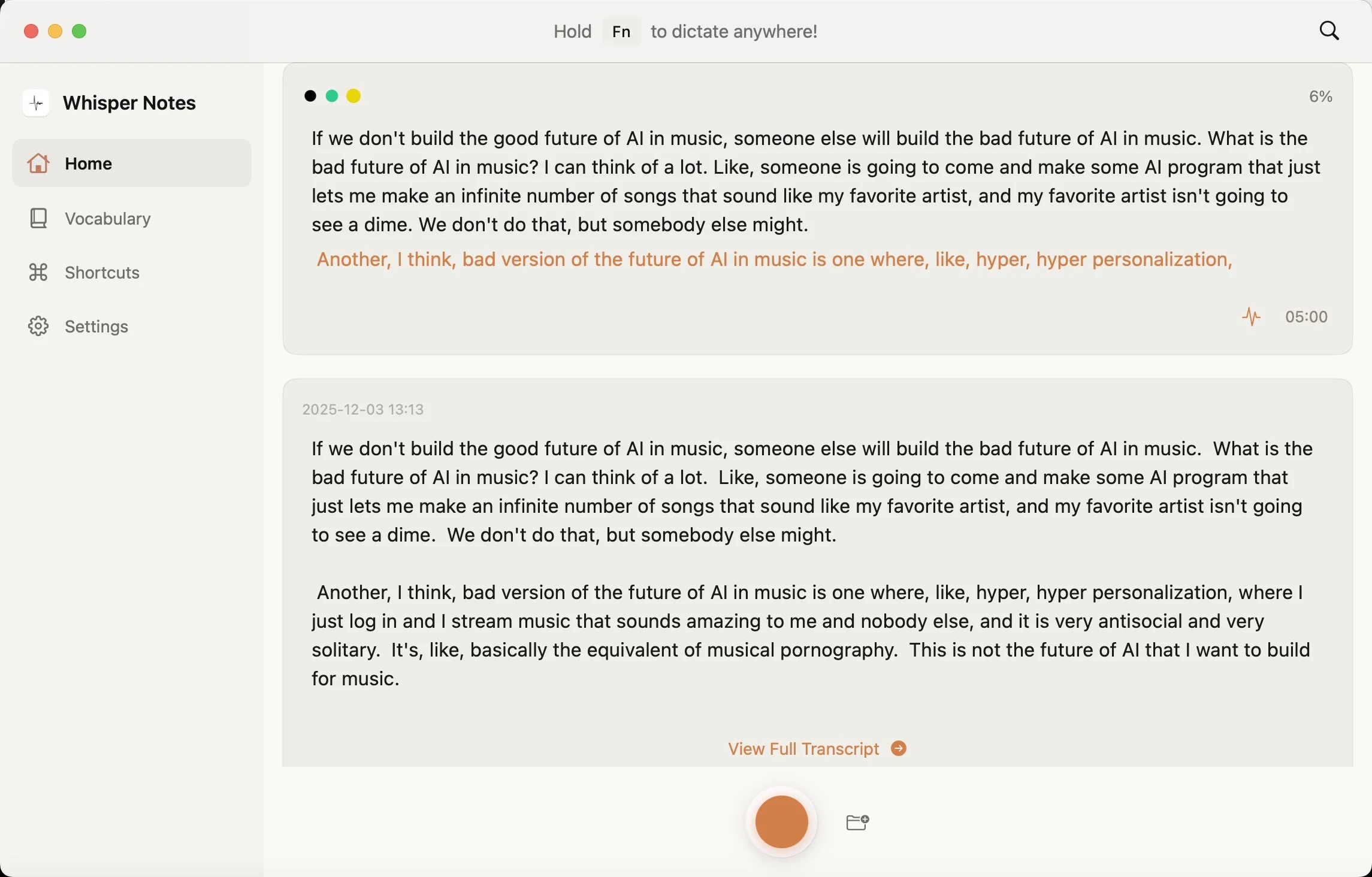Viewport: 1372px width, 877px height.
Task: Click the red dot on the transcript card
Action: [310, 96]
